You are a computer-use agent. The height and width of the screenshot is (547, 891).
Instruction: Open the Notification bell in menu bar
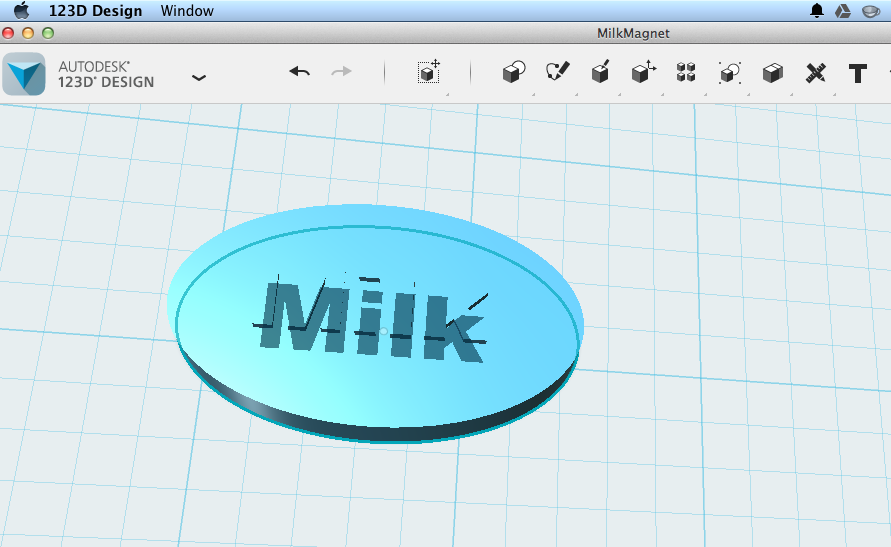tap(817, 10)
